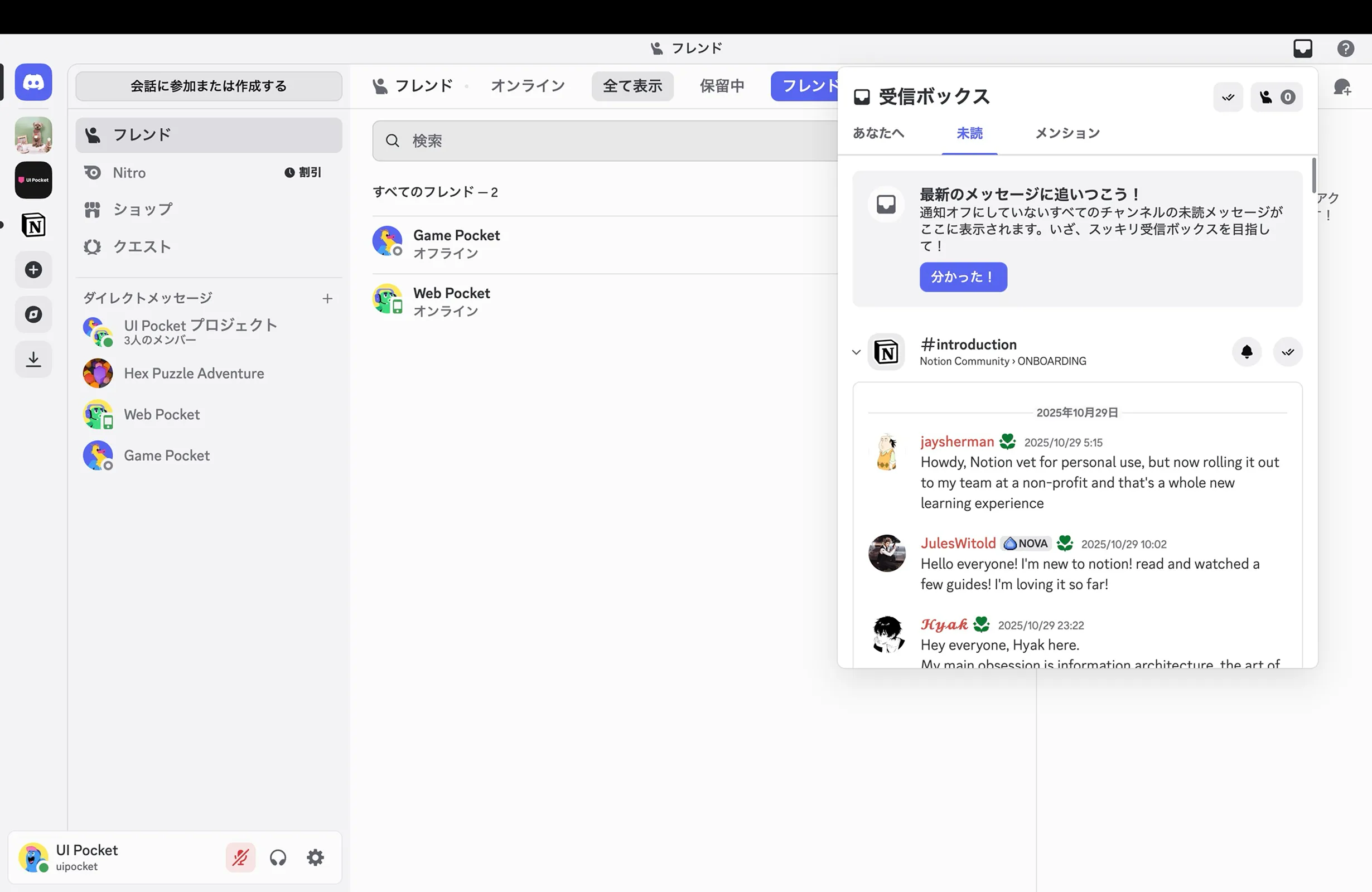Open Discord home direct messages icon
This screenshot has height=892, width=1372.
[33, 83]
